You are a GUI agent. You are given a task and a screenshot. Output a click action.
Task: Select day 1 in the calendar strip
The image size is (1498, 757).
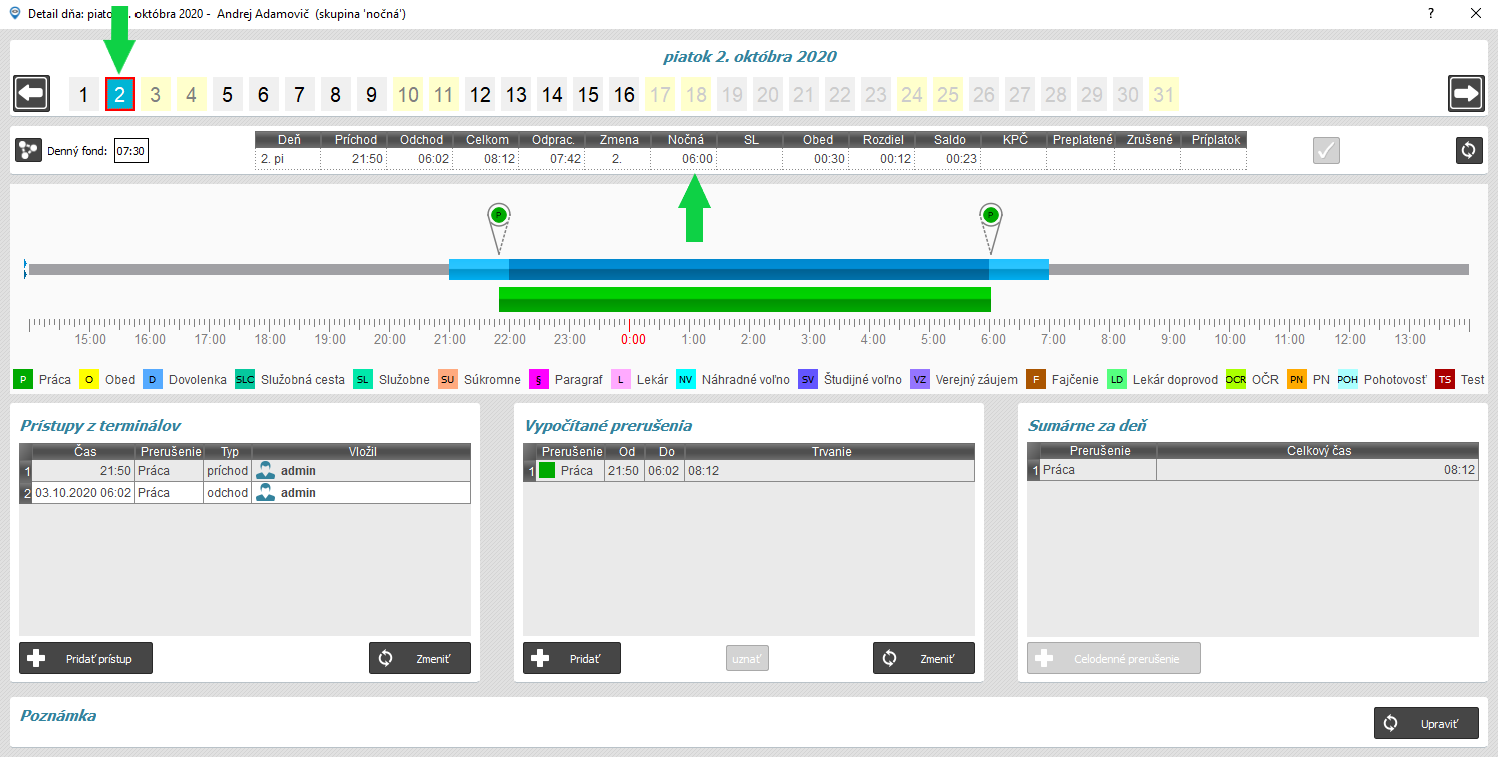tap(84, 95)
